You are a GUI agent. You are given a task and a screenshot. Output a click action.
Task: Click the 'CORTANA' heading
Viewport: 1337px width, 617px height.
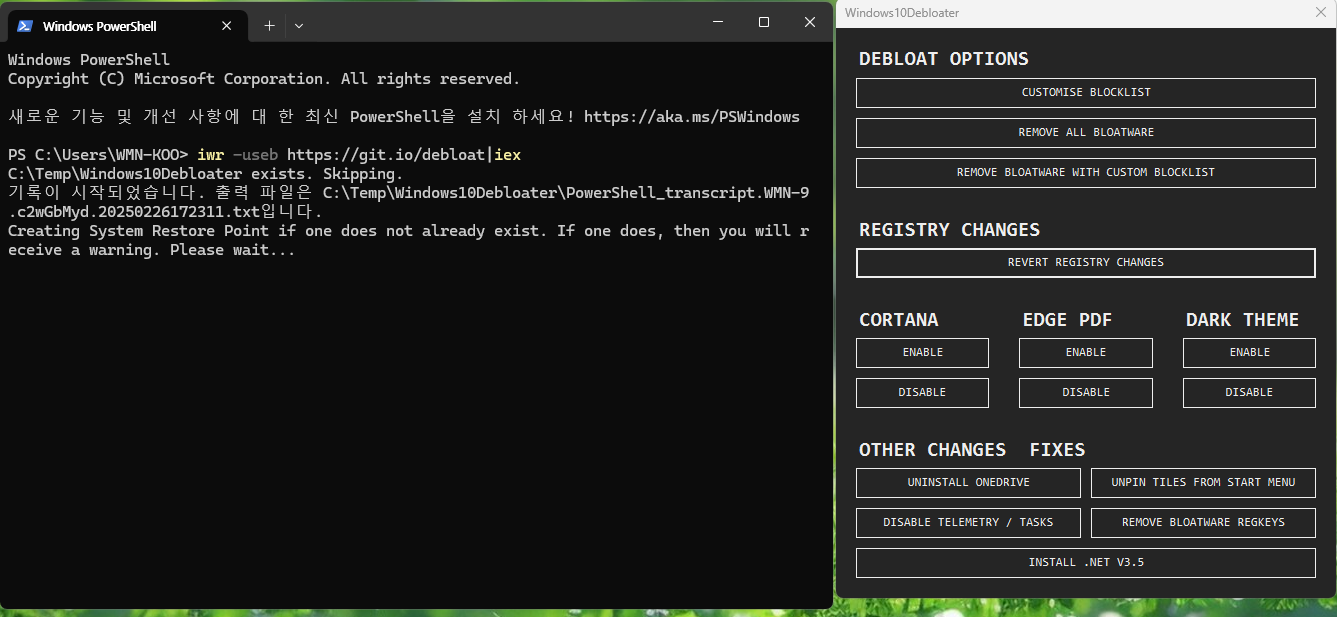pos(899,320)
